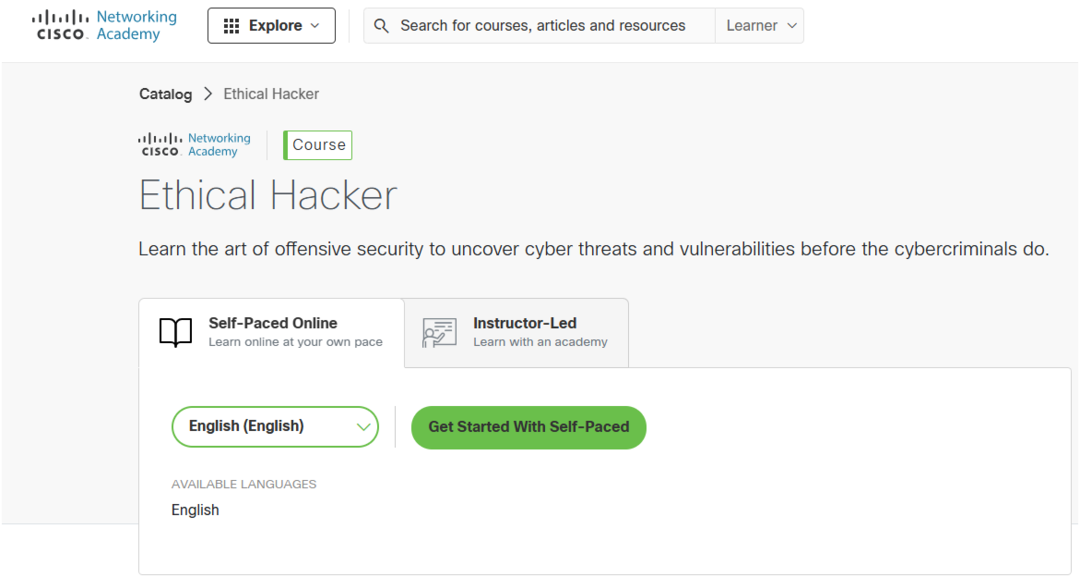
Task: Click the Instructor-Led presenter icon
Action: tap(439, 333)
